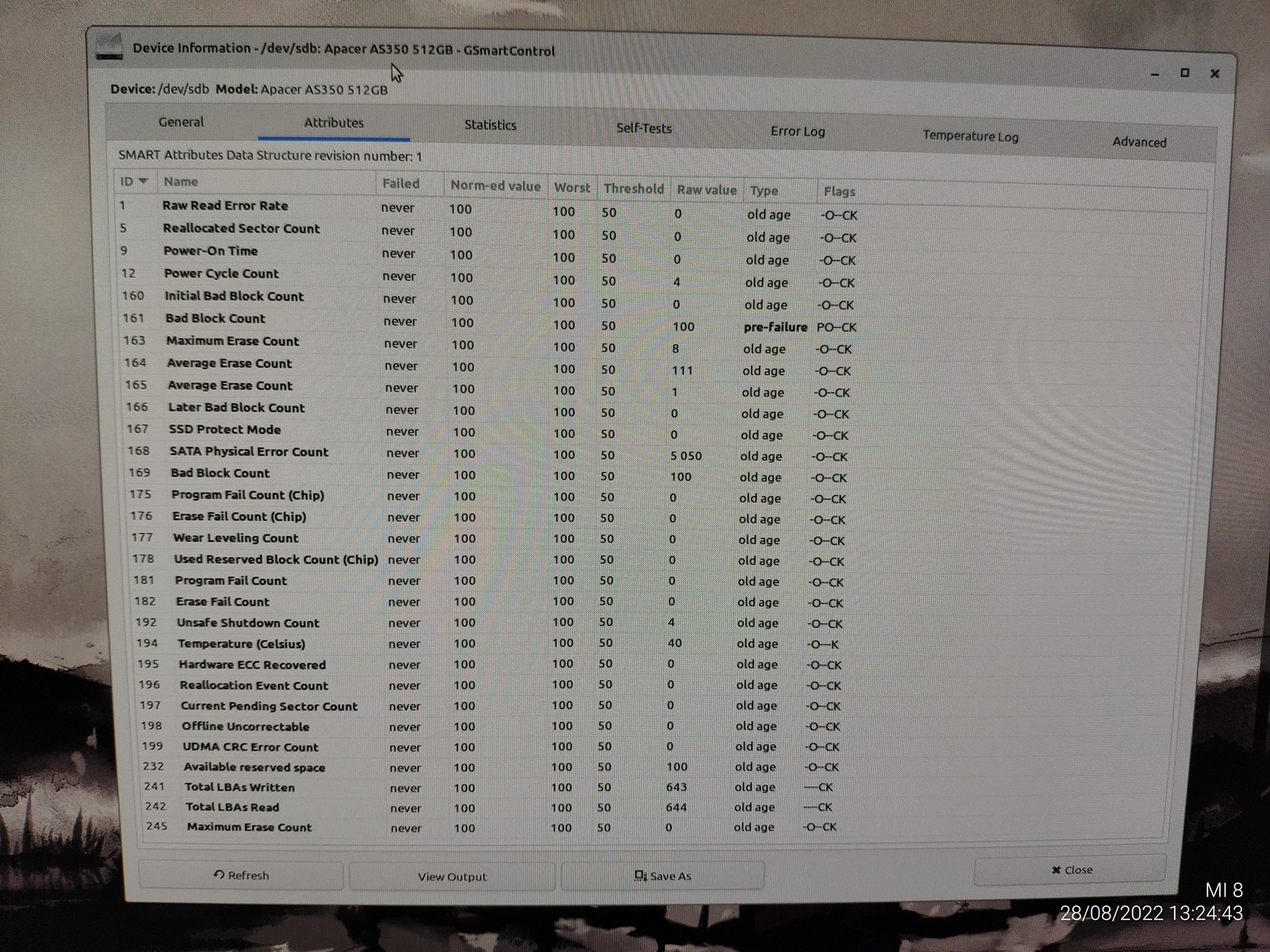Click the Close button at the bottom

tap(1071, 869)
